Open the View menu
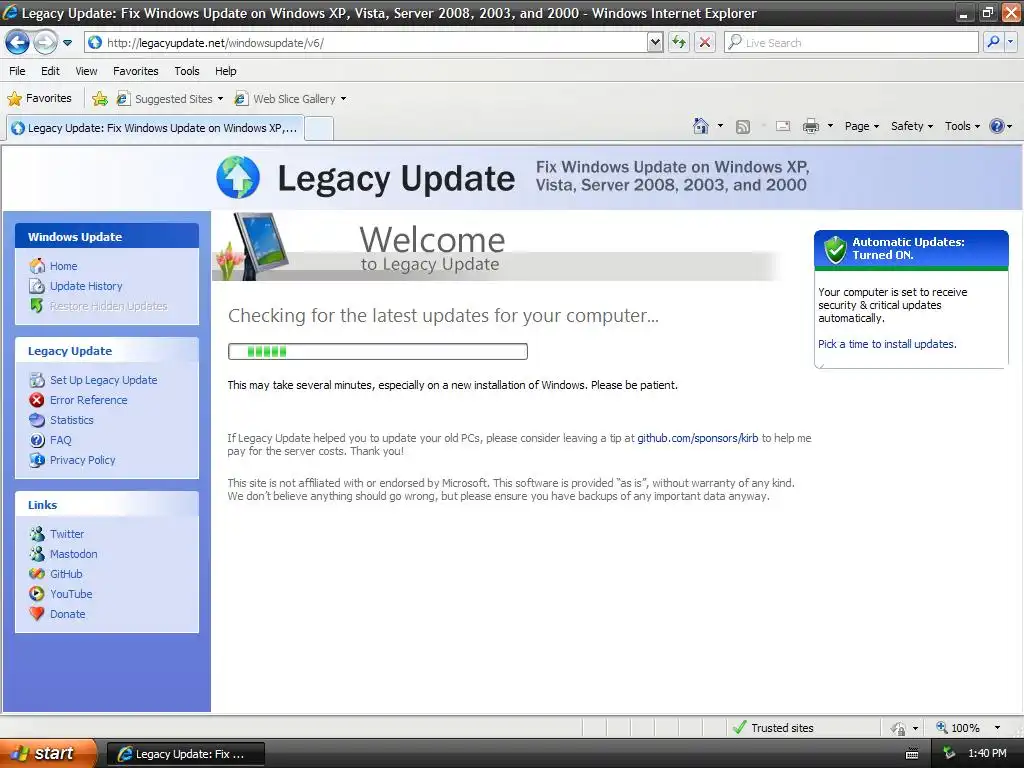This screenshot has height=768, width=1024. click(x=86, y=71)
